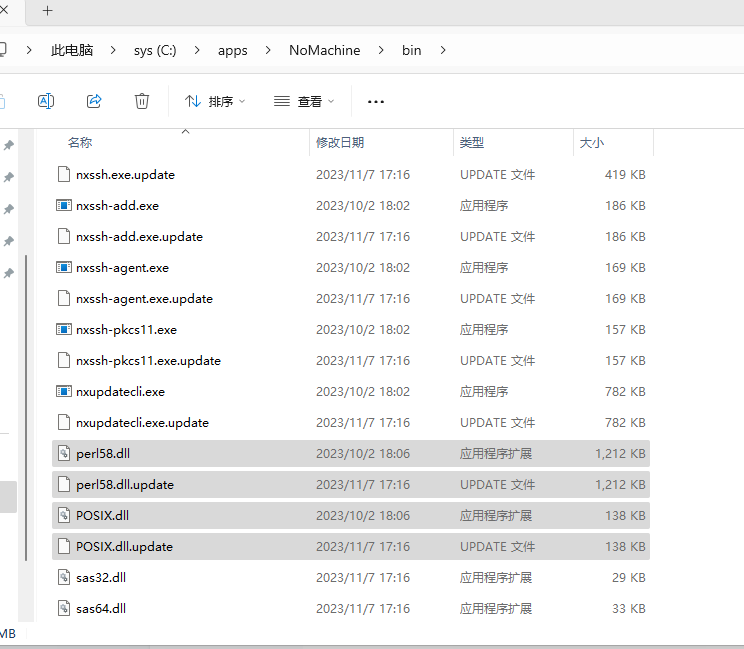Select file icon of nxssh-add.exe.update
Image resolution: width=744 pixels, height=649 pixels.
click(x=64, y=236)
